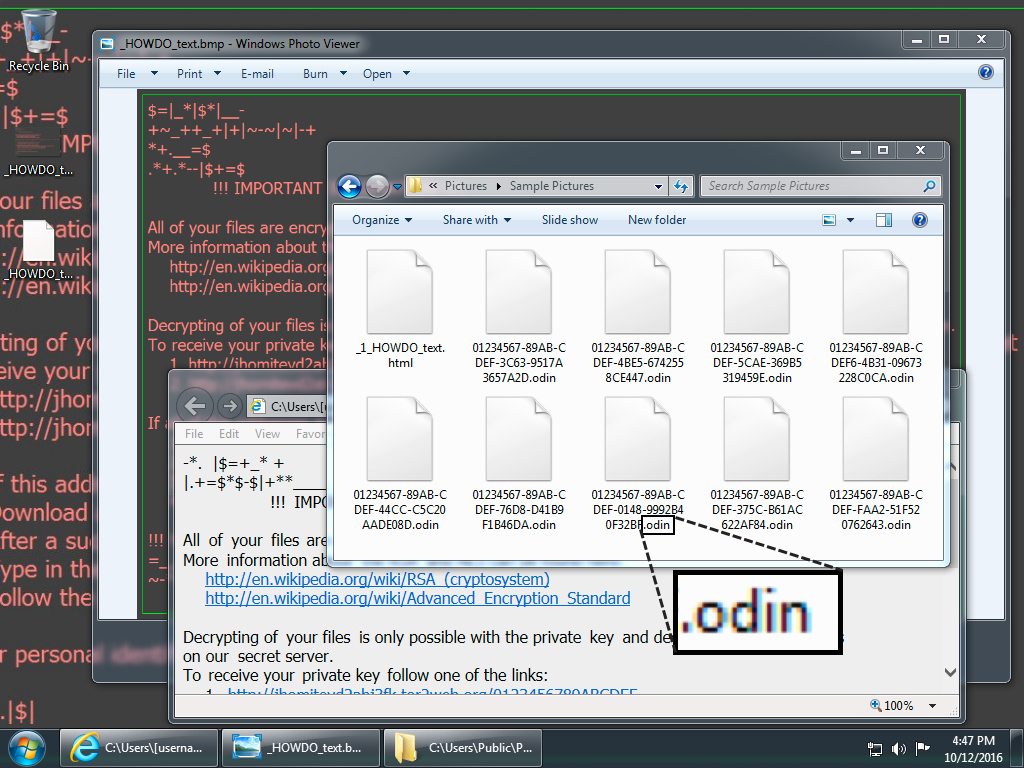Click the taskbar clock 4:47 PM
1024x768 pixels.
click(x=973, y=741)
